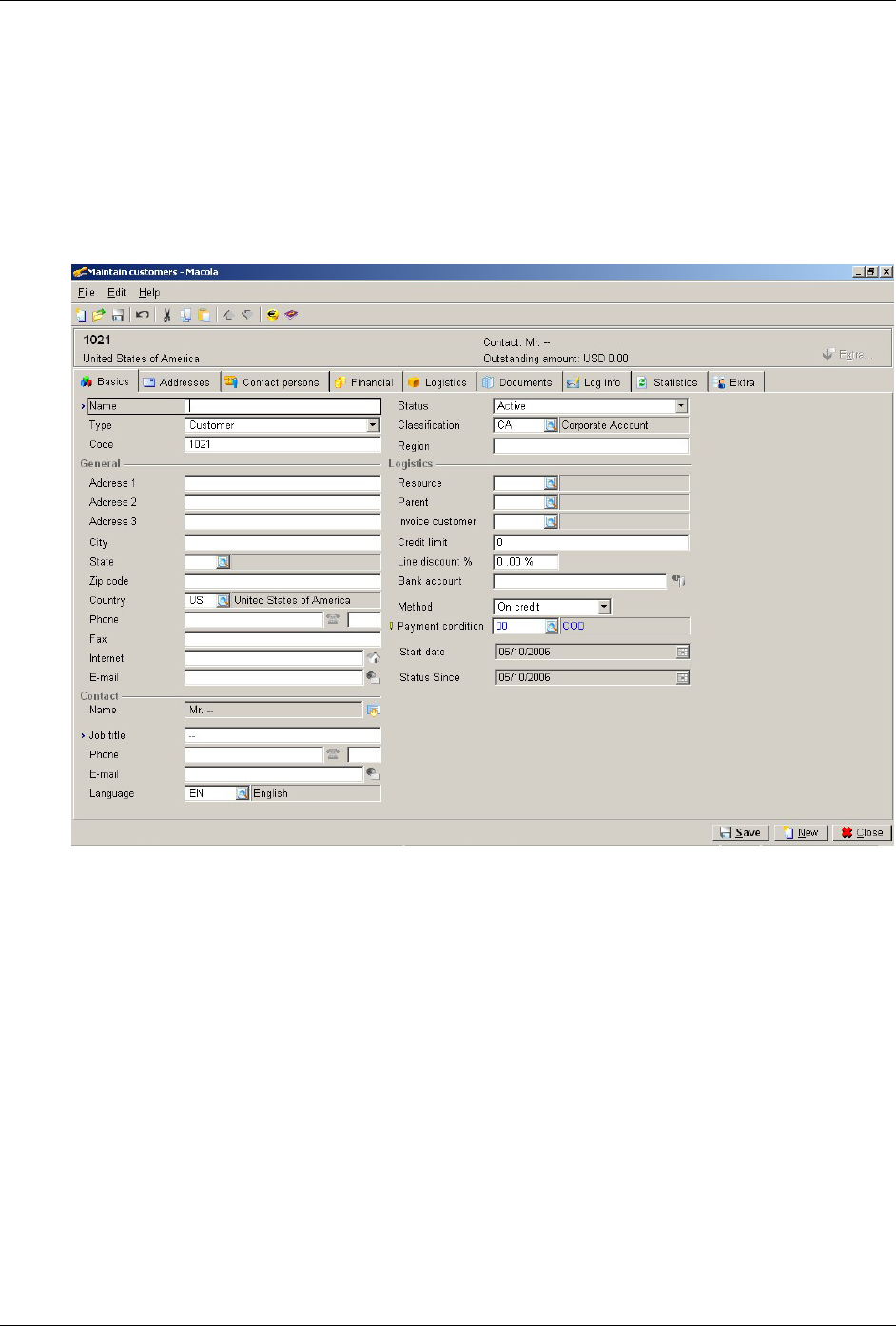Screen dimensions: 896x1326
Task: Expand the Type dropdown showing Customer
Action: pyautogui.click(x=373, y=425)
